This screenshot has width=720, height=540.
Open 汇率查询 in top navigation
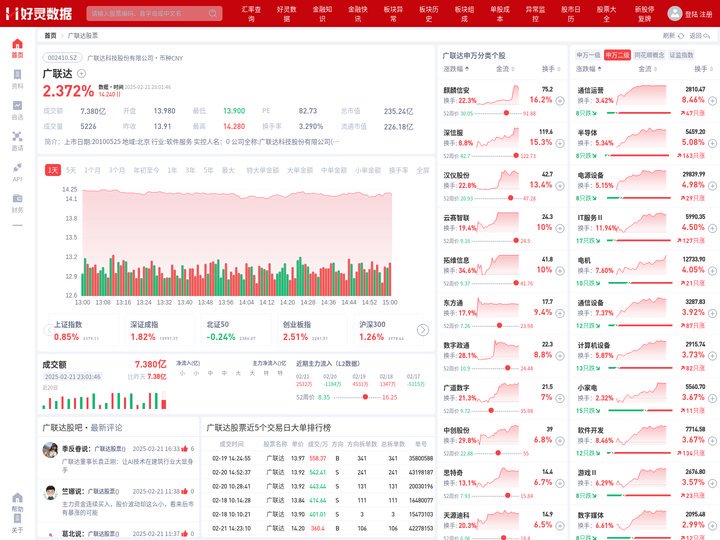coord(251,14)
